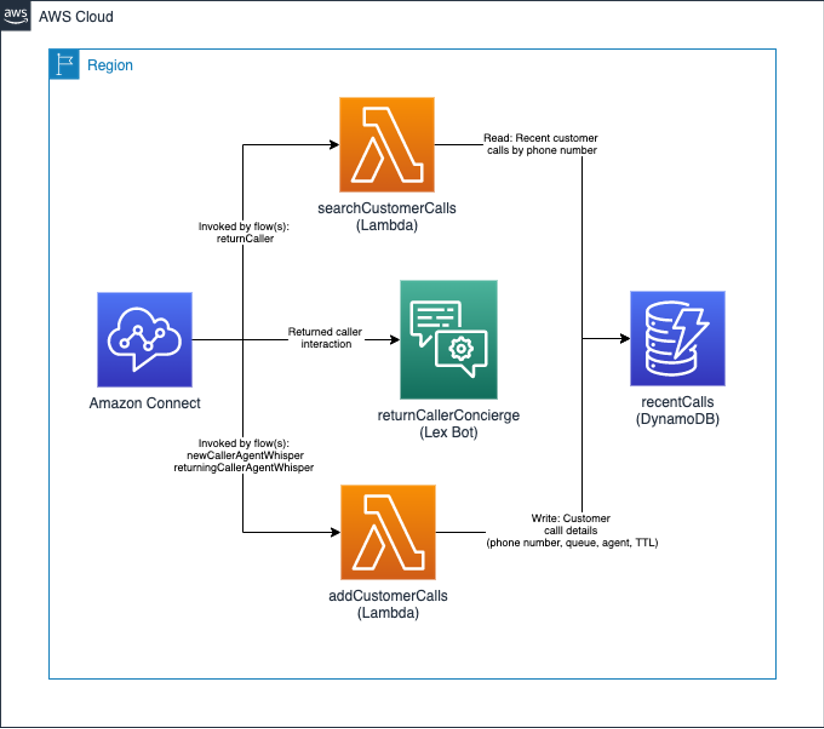This screenshot has height=729, width=824.
Task: Select the Amazon Connect service icon
Action: (x=143, y=337)
